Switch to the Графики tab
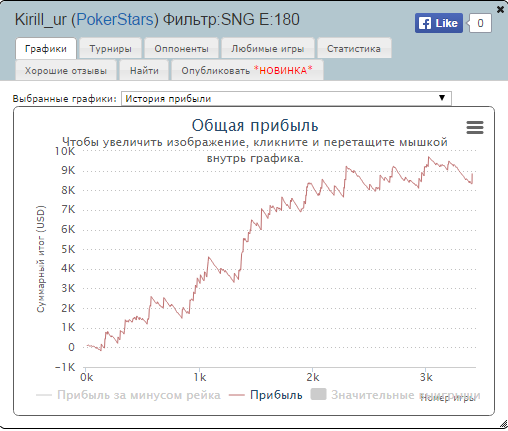508x431 pixels. [46, 49]
